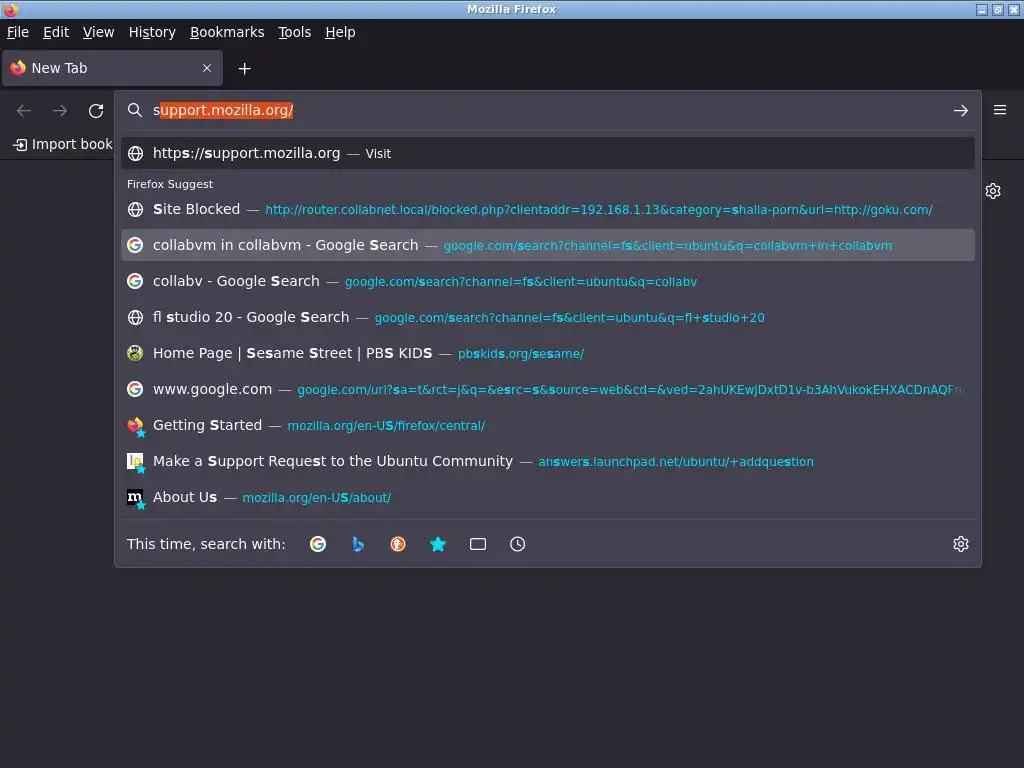Open the Edit menu

[x=56, y=32]
